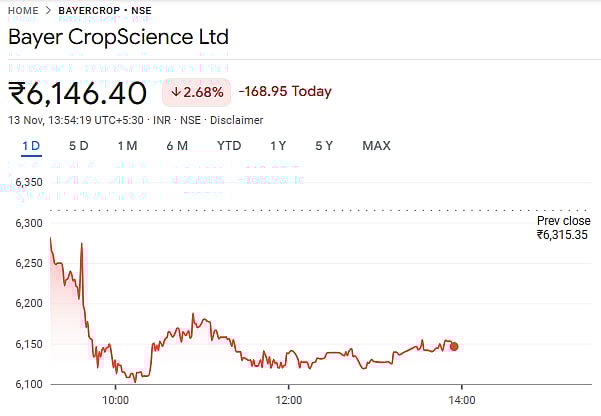The height and width of the screenshot is (416, 601).
Task: Select the 1D range tab
Action: point(30,146)
